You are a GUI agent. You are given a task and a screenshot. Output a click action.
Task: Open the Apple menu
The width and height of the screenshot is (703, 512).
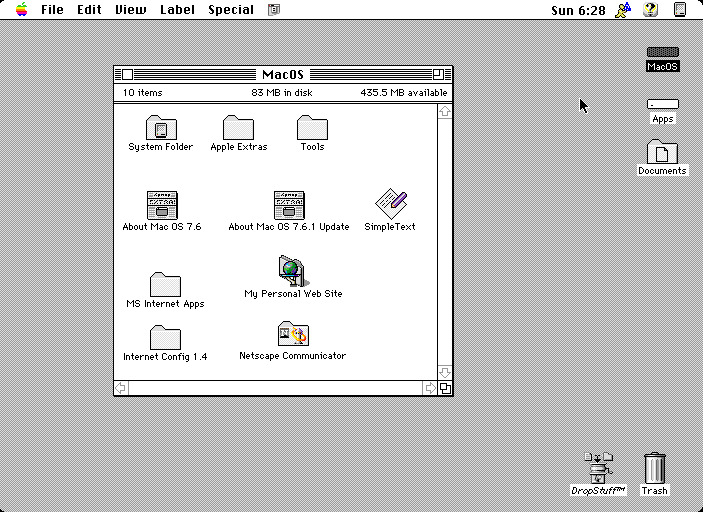[x=21, y=10]
